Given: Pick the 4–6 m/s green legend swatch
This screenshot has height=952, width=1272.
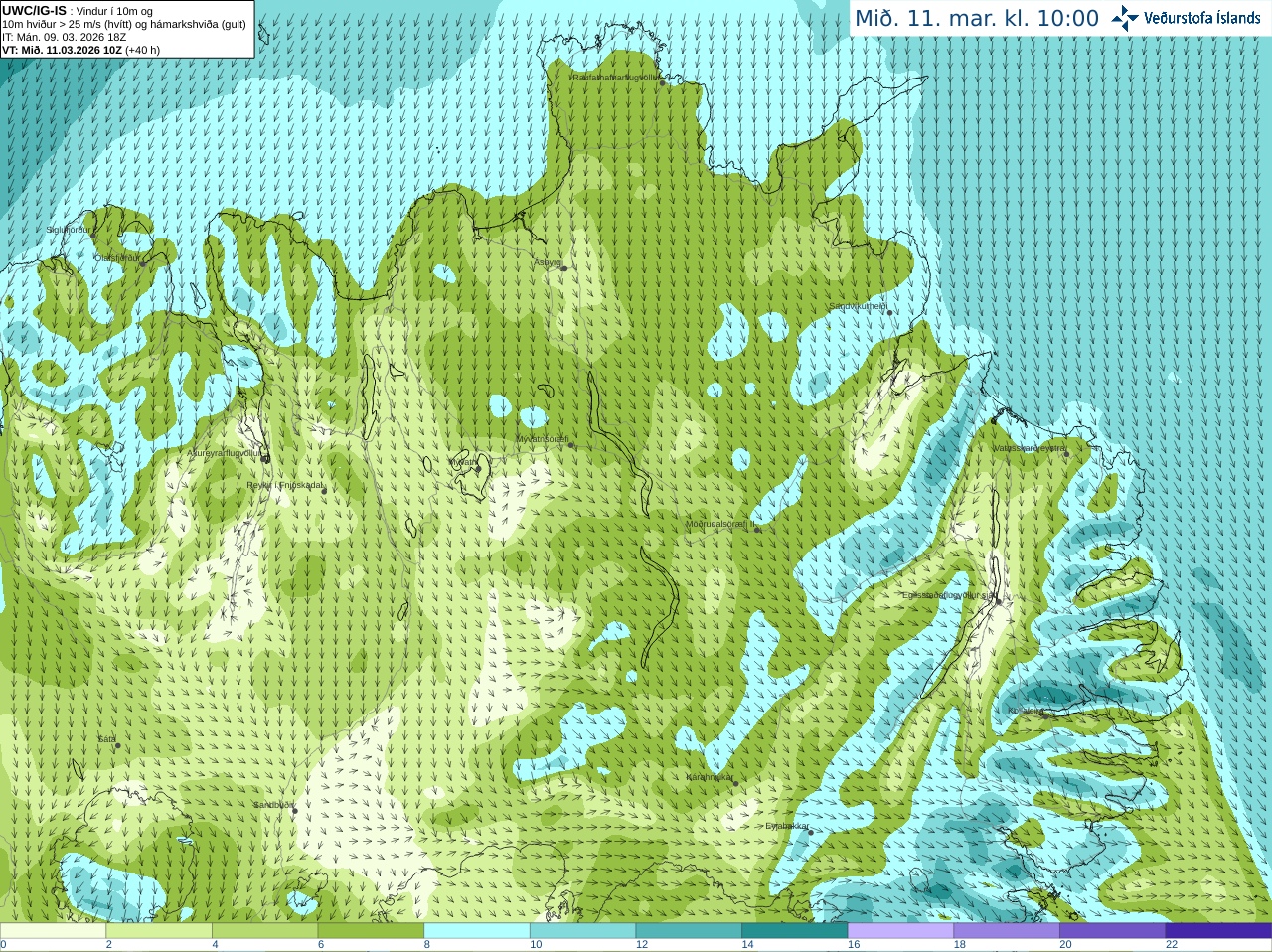Looking at the screenshot, I should click(264, 931).
